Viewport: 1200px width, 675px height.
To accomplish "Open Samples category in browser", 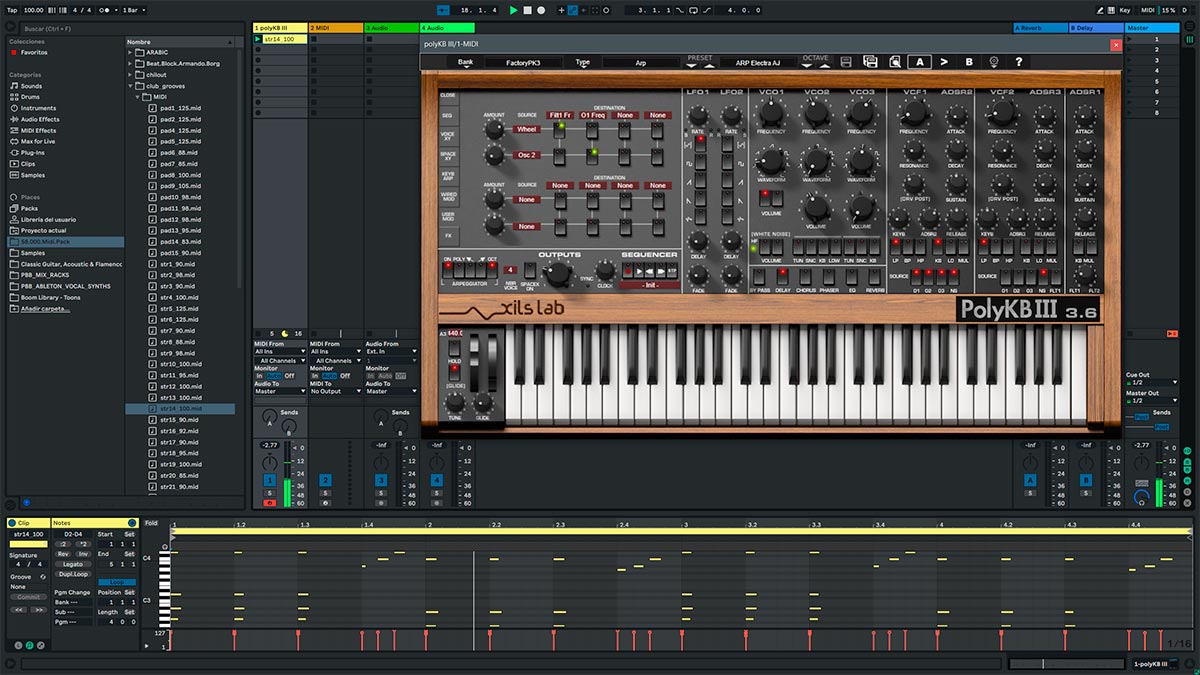I will tap(33, 175).
